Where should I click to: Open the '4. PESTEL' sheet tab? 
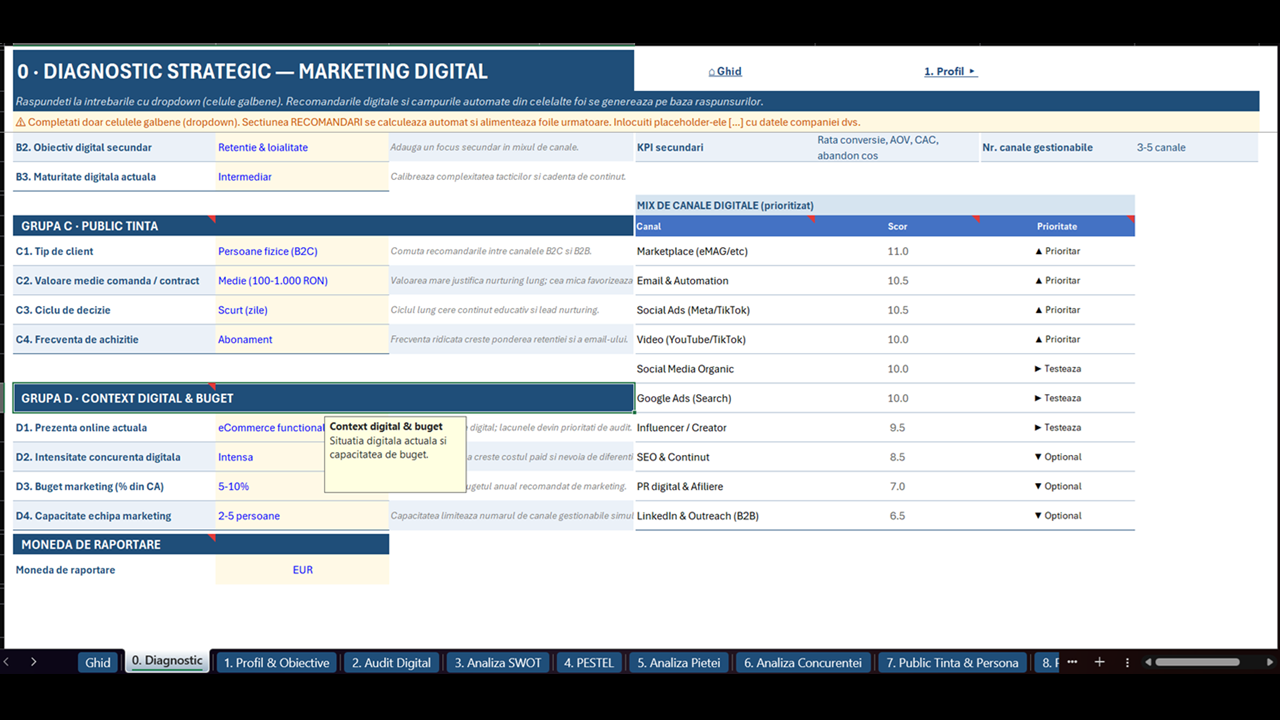589,662
